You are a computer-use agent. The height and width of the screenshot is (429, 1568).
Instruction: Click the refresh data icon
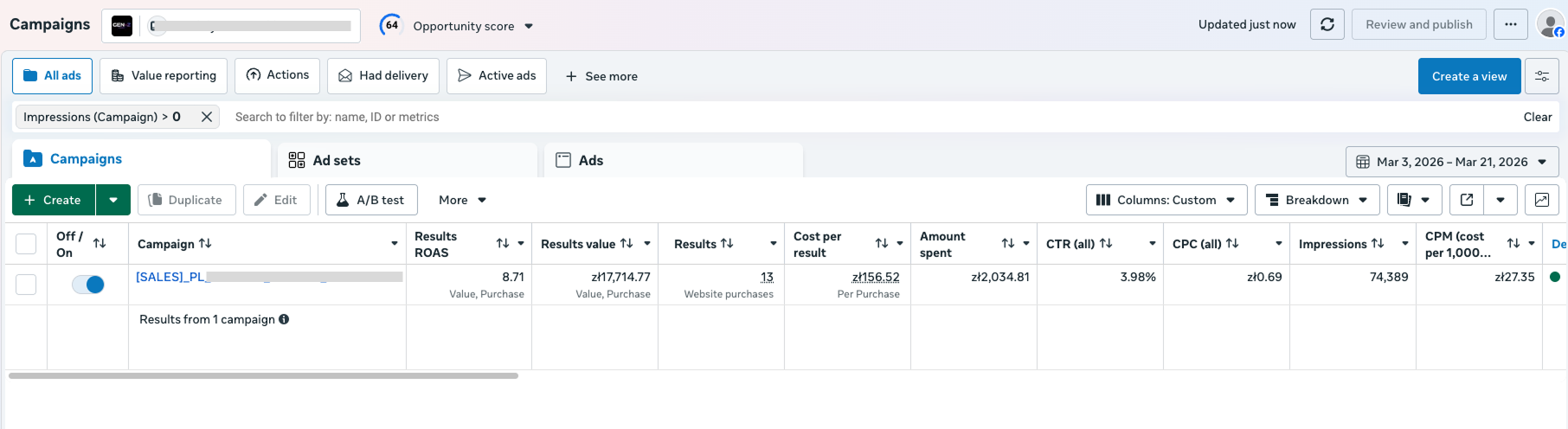pyautogui.click(x=1327, y=25)
